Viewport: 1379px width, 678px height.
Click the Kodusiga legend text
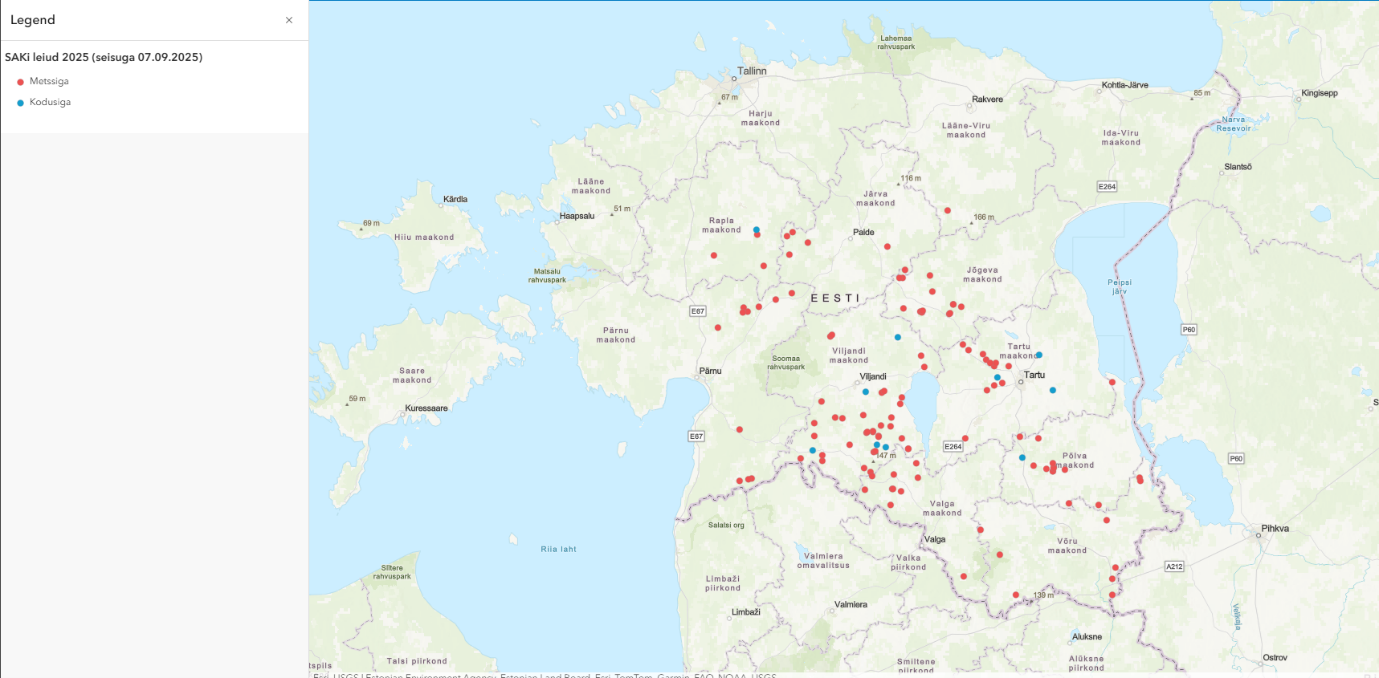coord(50,102)
